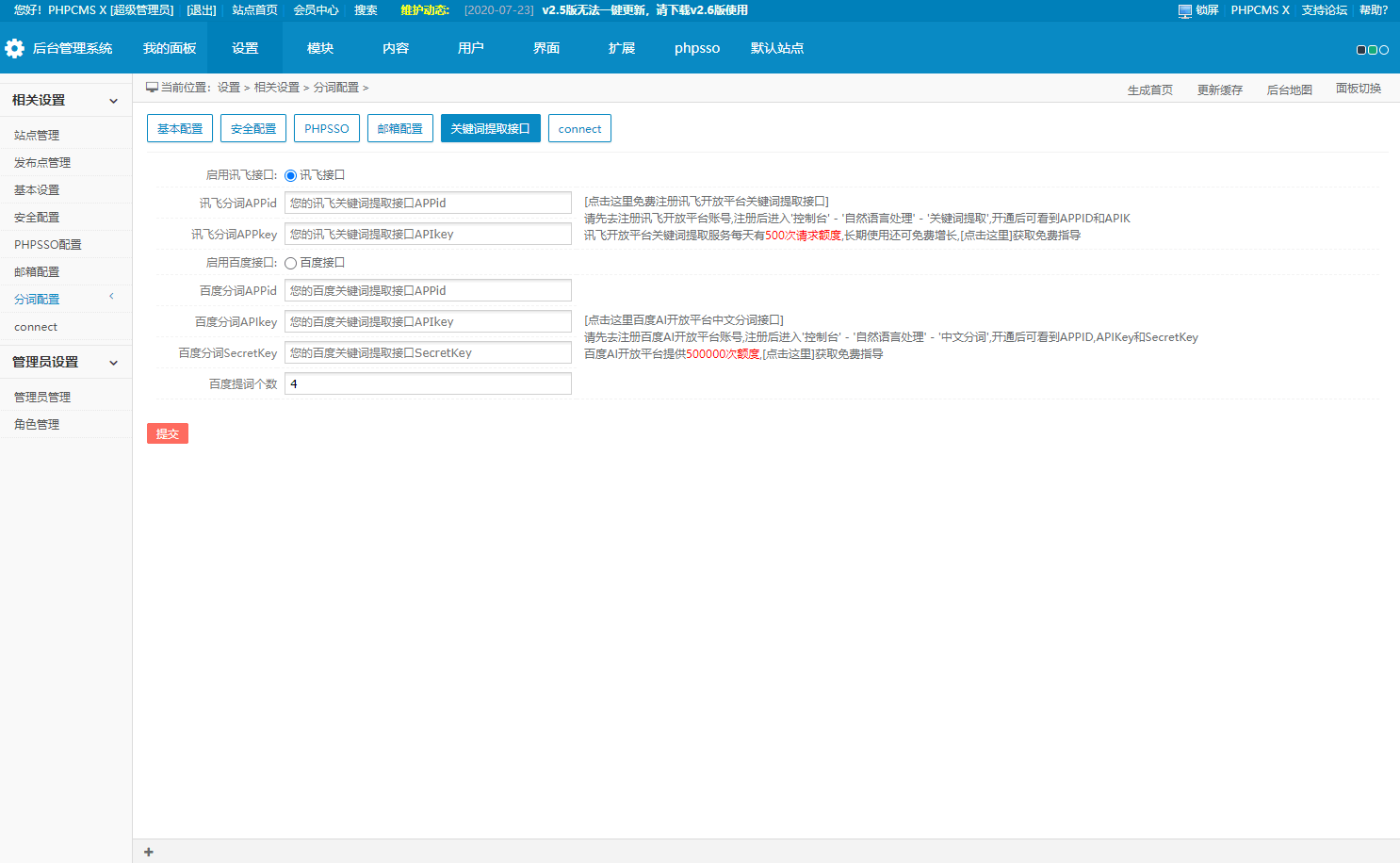Click the 退出 logout link

pyautogui.click(x=200, y=10)
